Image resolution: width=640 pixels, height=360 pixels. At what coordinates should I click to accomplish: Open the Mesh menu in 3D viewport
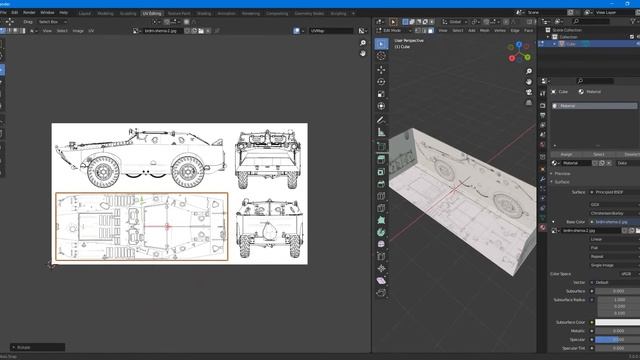pos(484,31)
